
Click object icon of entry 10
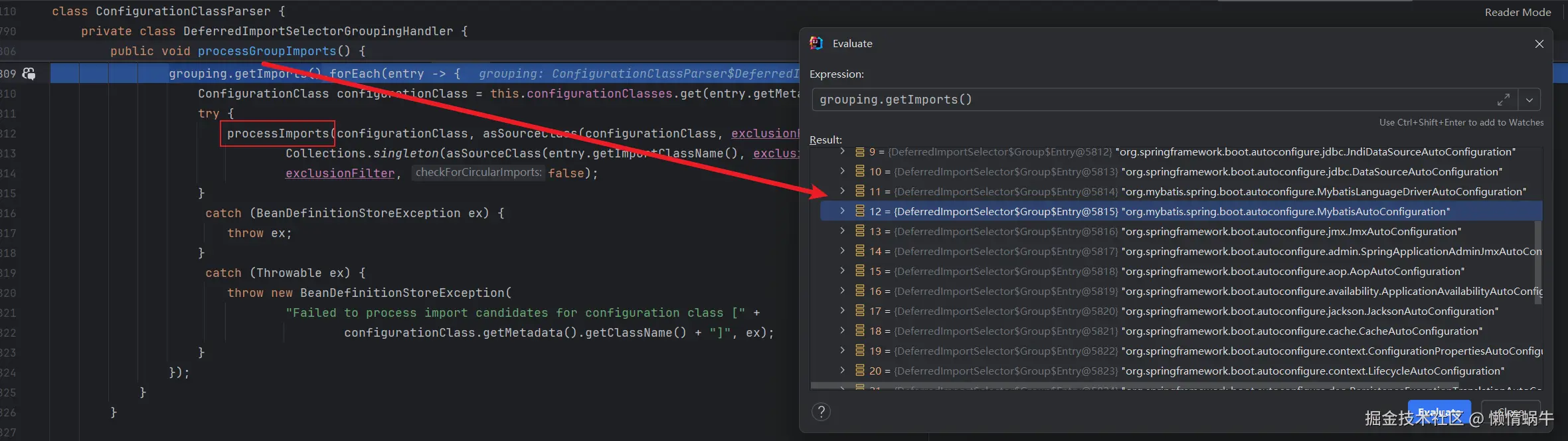860,172
